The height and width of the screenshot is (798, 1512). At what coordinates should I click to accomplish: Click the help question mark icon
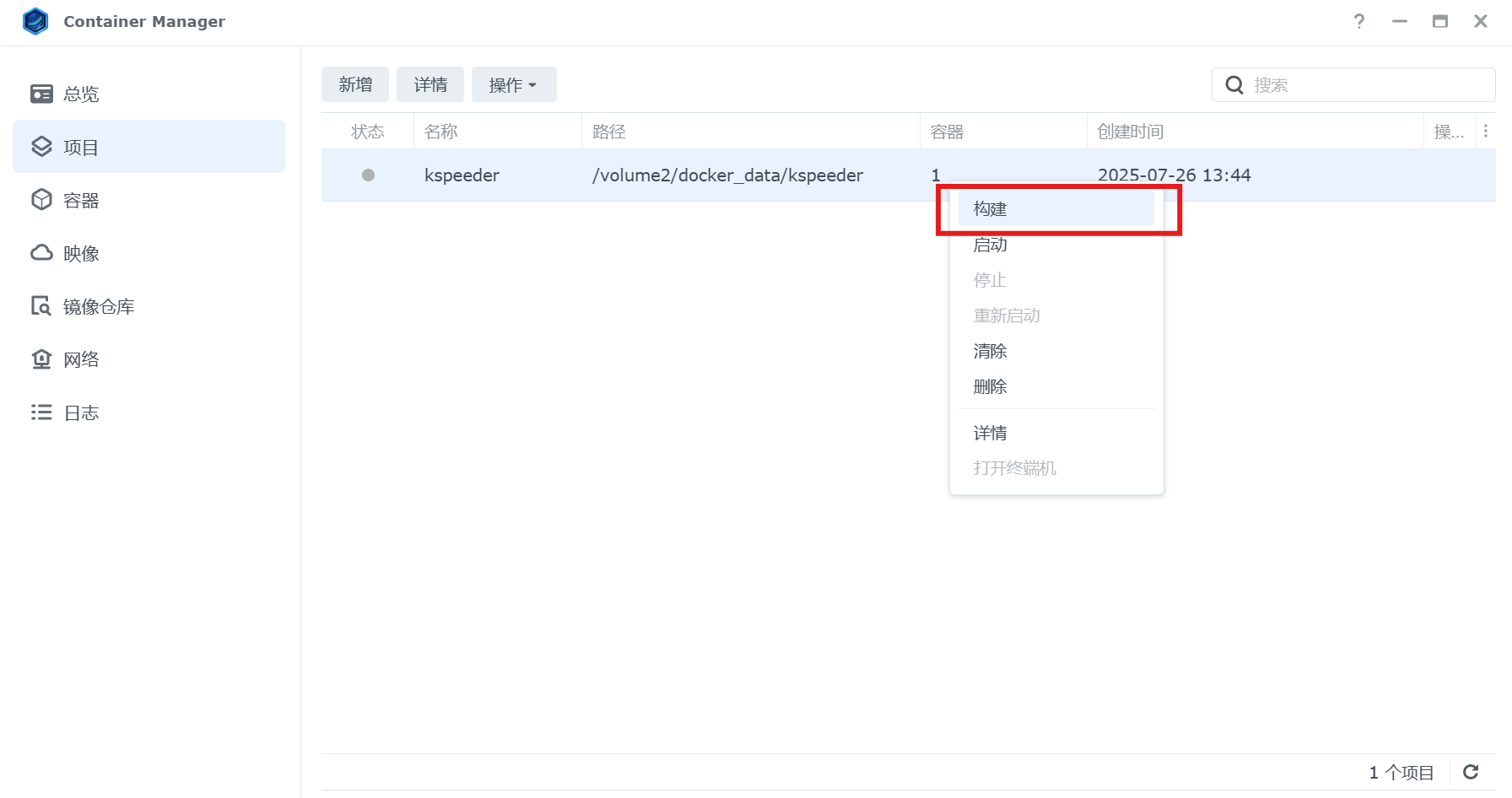click(x=1358, y=21)
